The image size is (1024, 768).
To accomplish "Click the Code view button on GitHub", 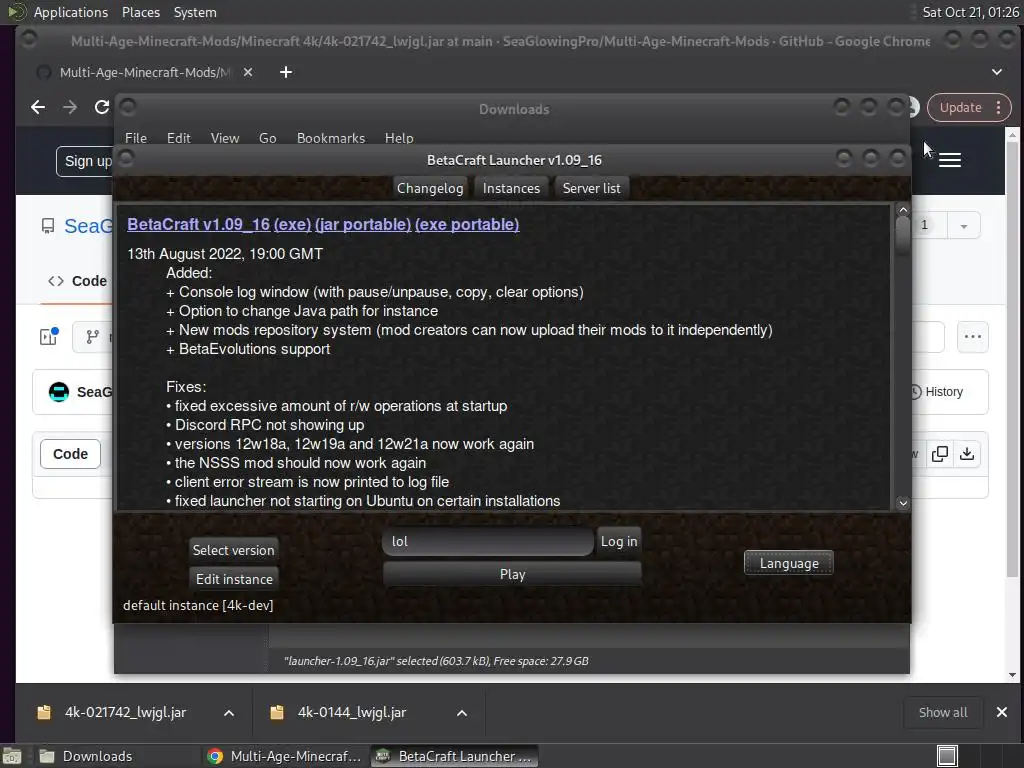I will click(x=71, y=454).
